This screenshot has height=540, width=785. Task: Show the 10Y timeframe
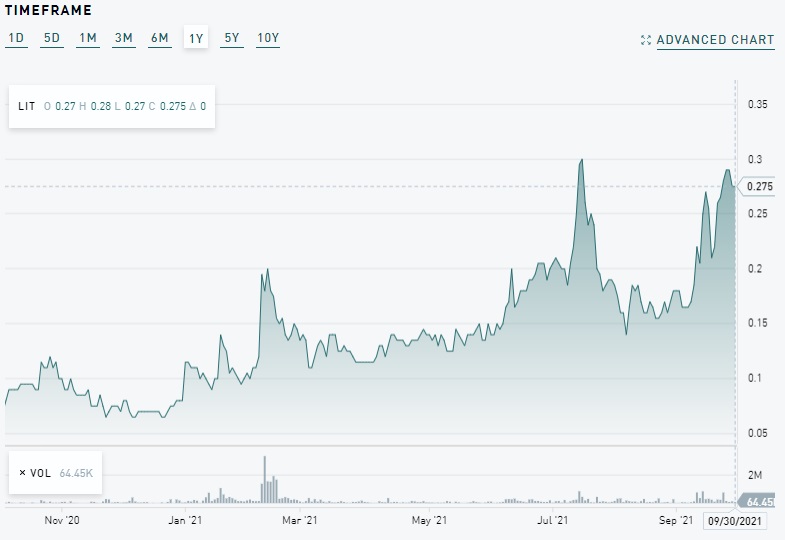(x=268, y=38)
